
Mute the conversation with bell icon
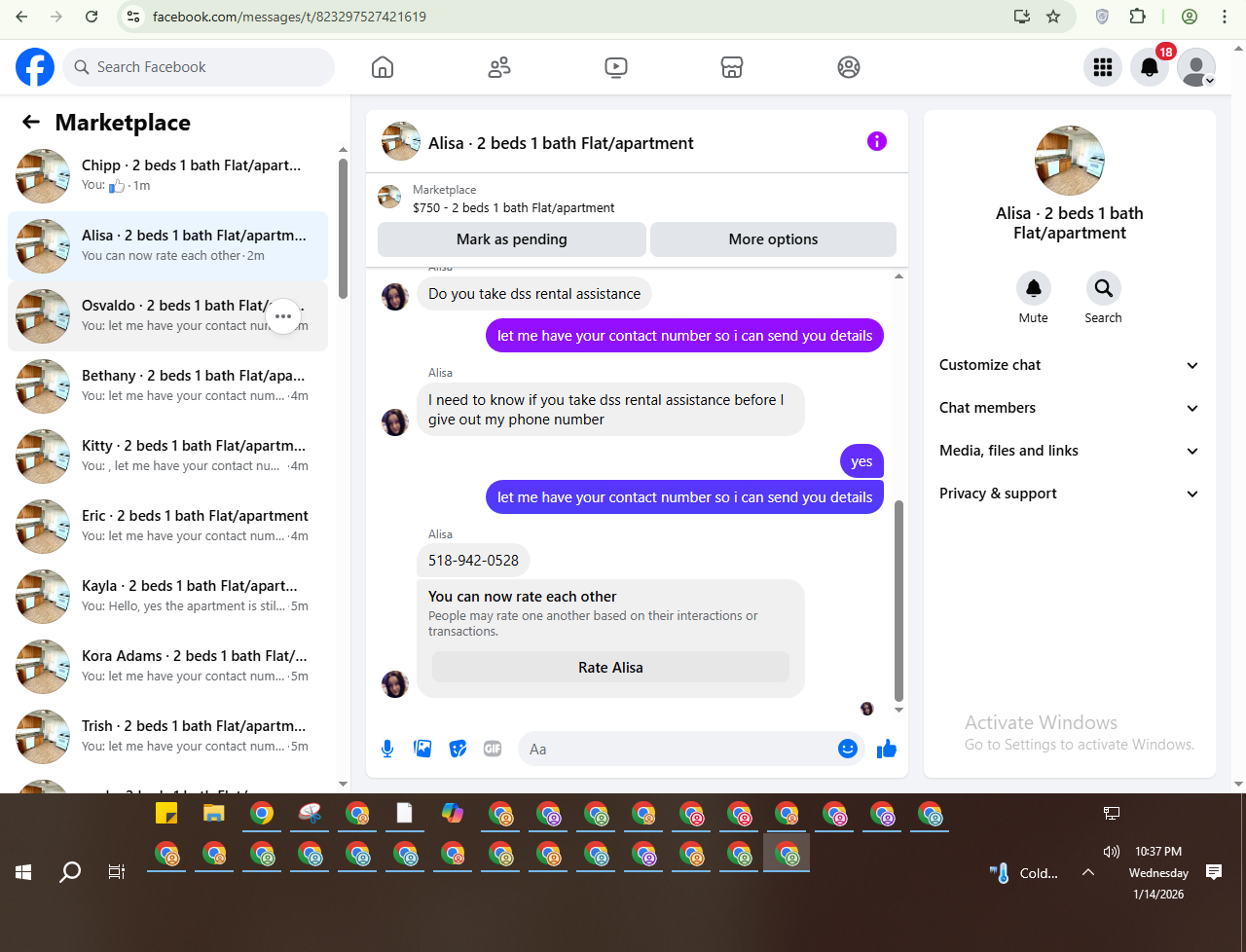1034,288
